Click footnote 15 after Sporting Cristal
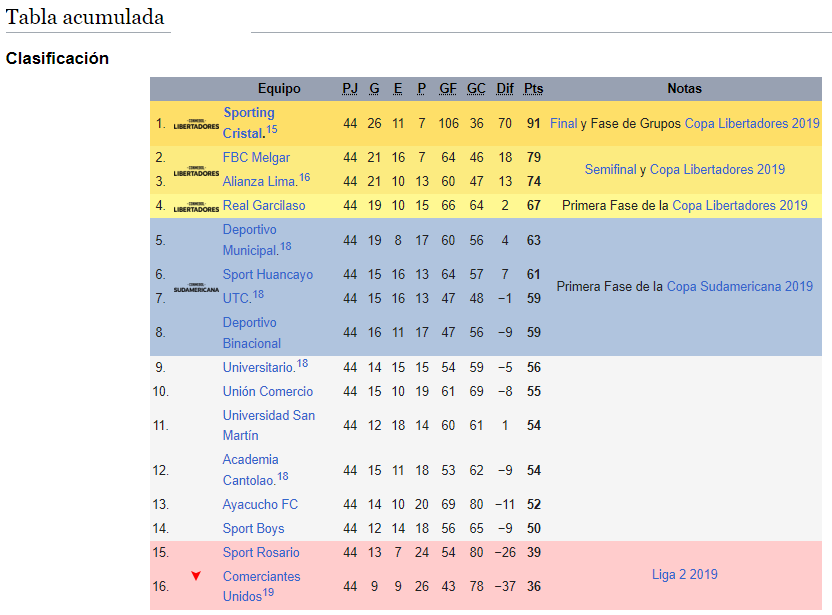Image resolution: width=832 pixels, height=615 pixels. tap(271, 130)
